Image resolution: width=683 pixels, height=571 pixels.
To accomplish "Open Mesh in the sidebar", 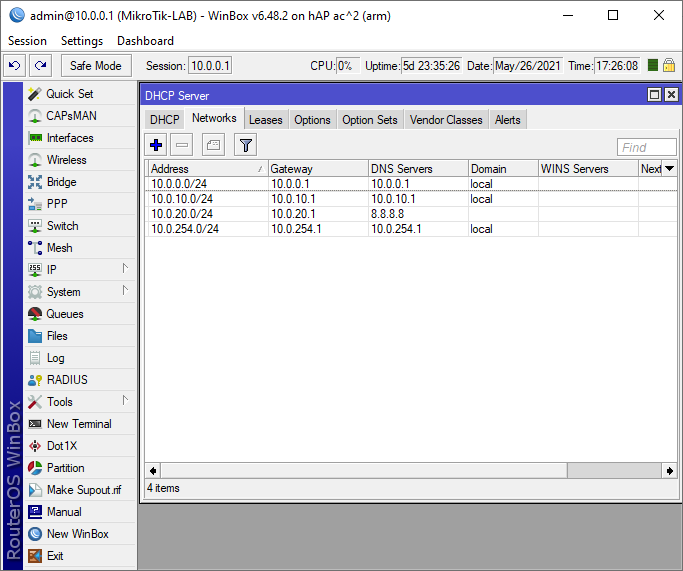I will pos(80,248).
